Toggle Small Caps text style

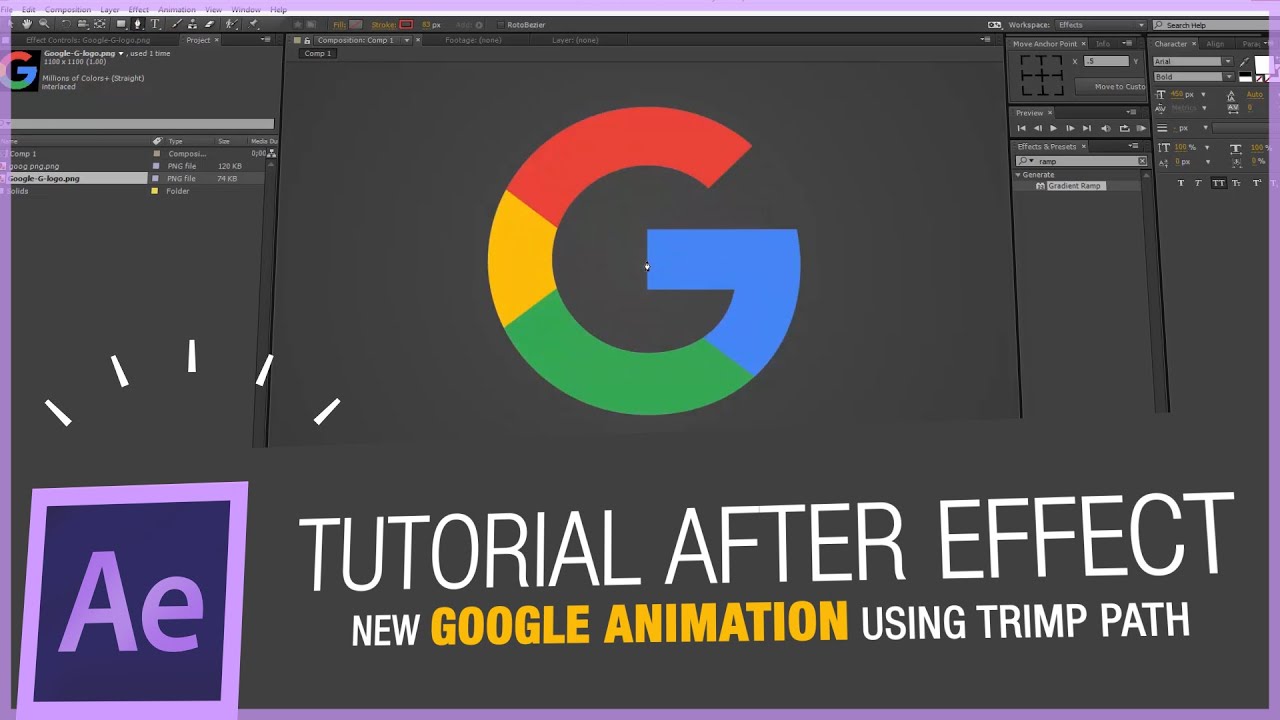tap(1236, 183)
